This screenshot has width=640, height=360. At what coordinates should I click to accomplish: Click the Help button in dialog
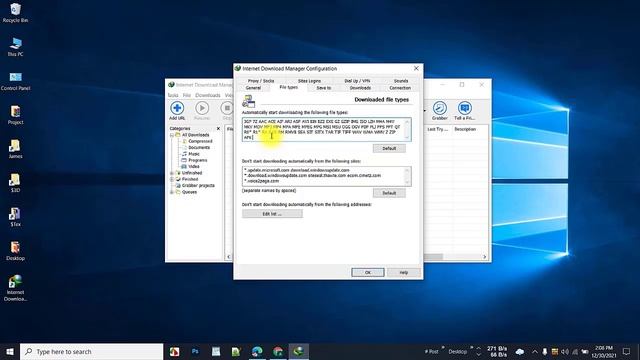click(404, 272)
